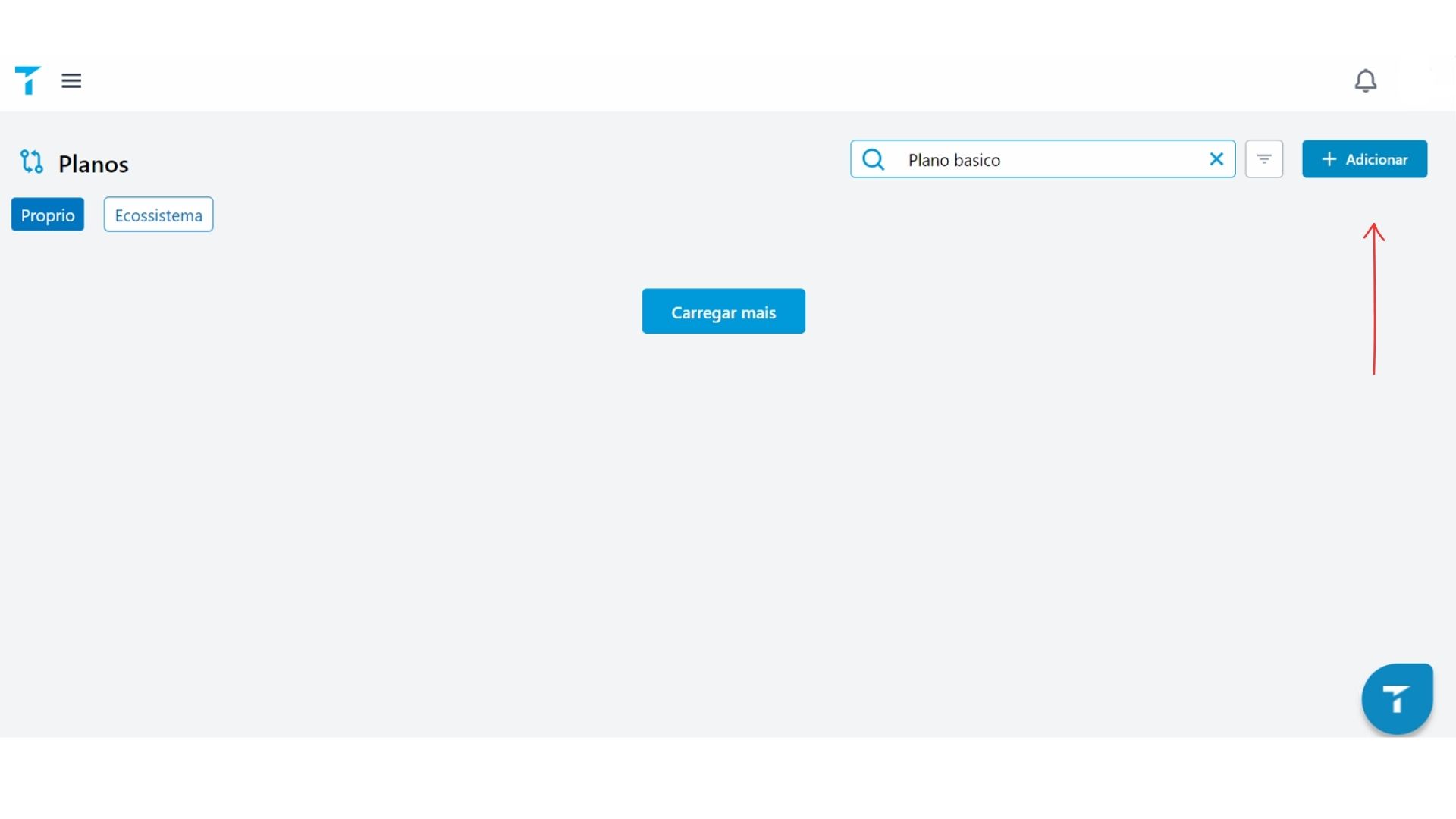Click the Planos section icon
1456x819 pixels.
click(32, 162)
